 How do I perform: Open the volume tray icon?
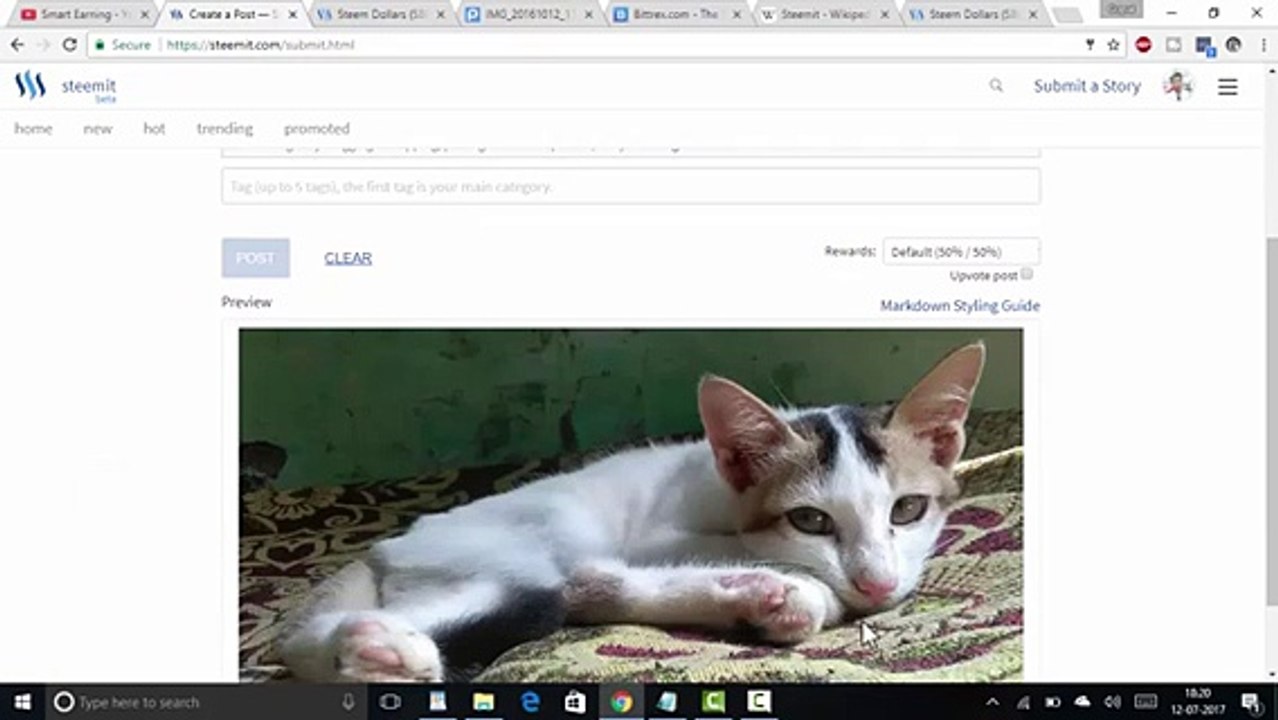pos(1112,702)
